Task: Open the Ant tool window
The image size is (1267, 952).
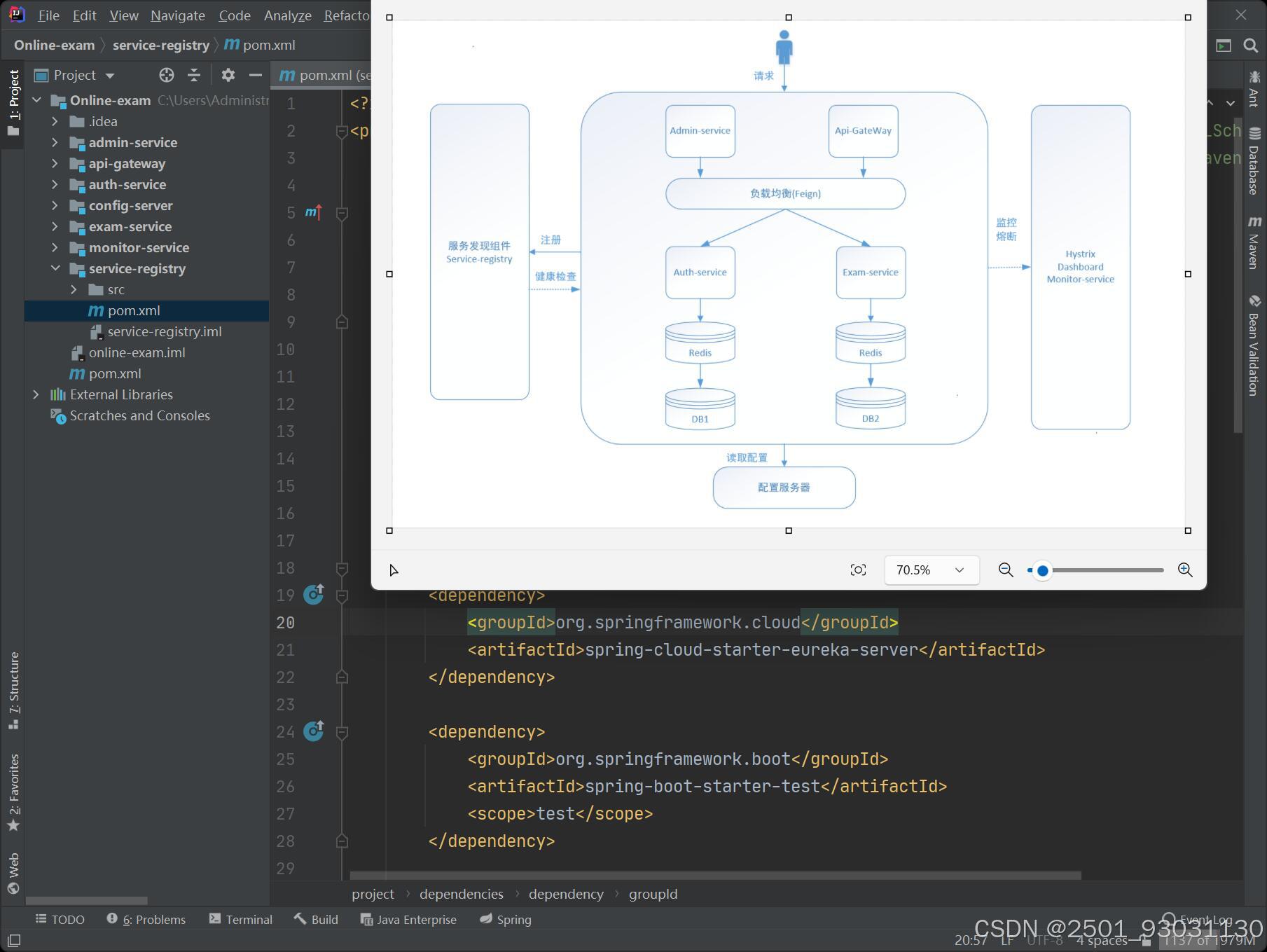Action: 1254,88
